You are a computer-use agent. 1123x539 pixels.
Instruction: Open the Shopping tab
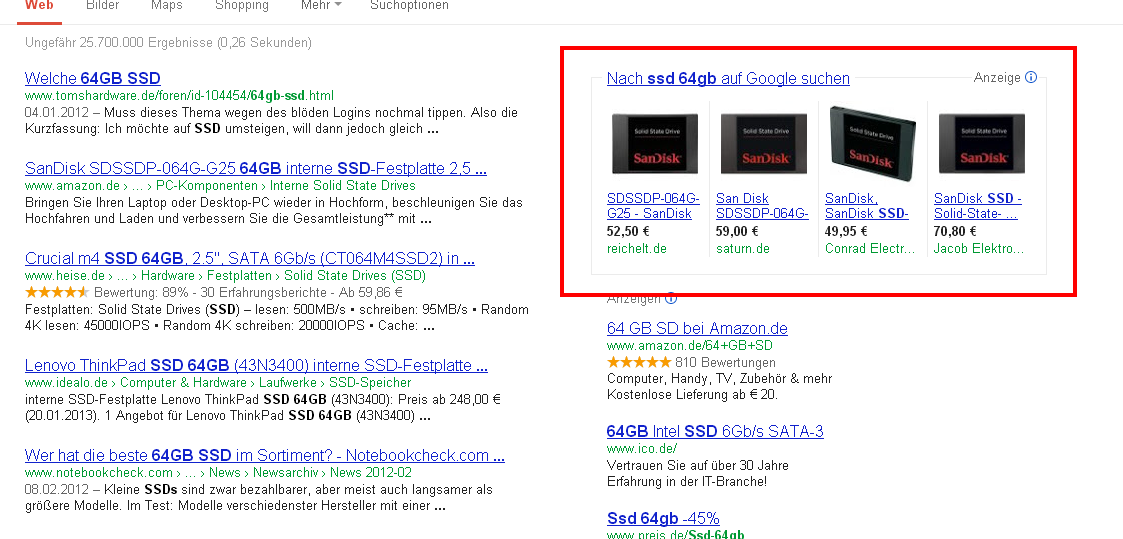242,6
